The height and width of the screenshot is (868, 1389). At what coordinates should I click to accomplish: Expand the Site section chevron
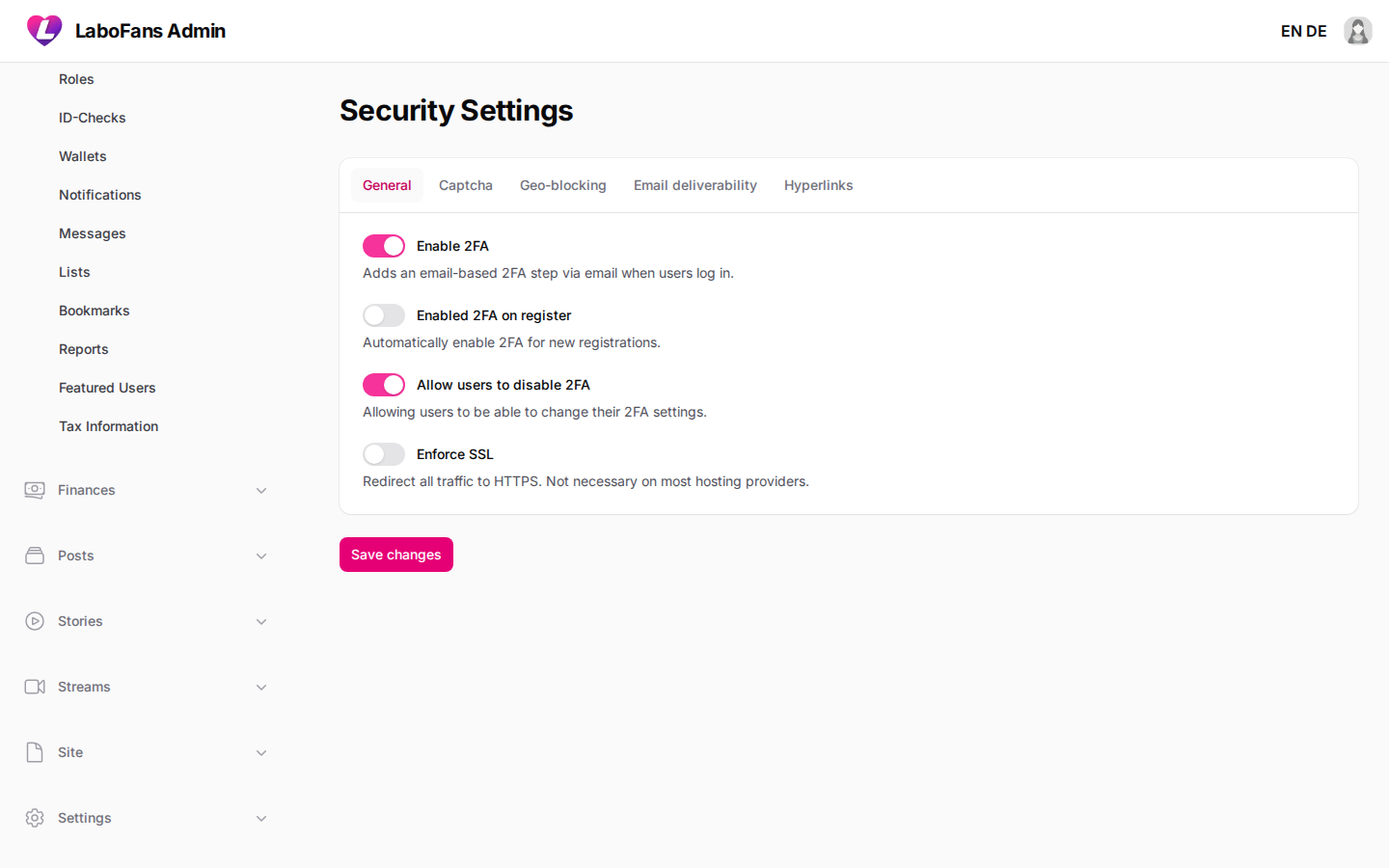261,753
